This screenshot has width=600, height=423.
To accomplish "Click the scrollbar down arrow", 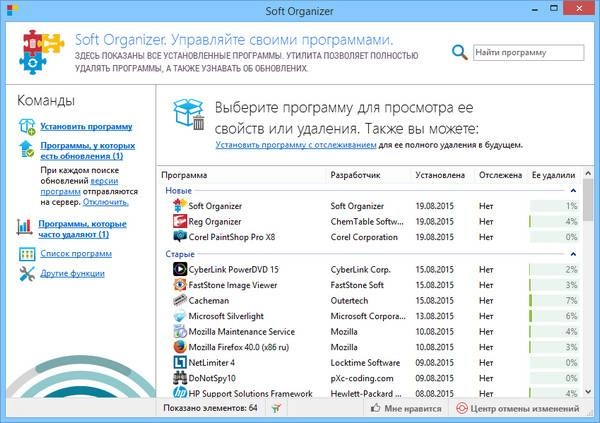I will tap(588, 392).
